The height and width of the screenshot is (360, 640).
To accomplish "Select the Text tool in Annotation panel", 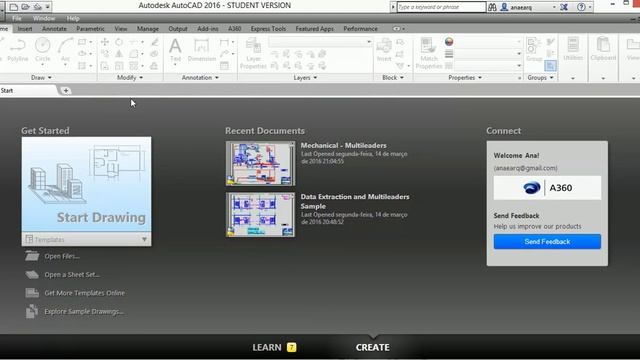I will [x=175, y=50].
